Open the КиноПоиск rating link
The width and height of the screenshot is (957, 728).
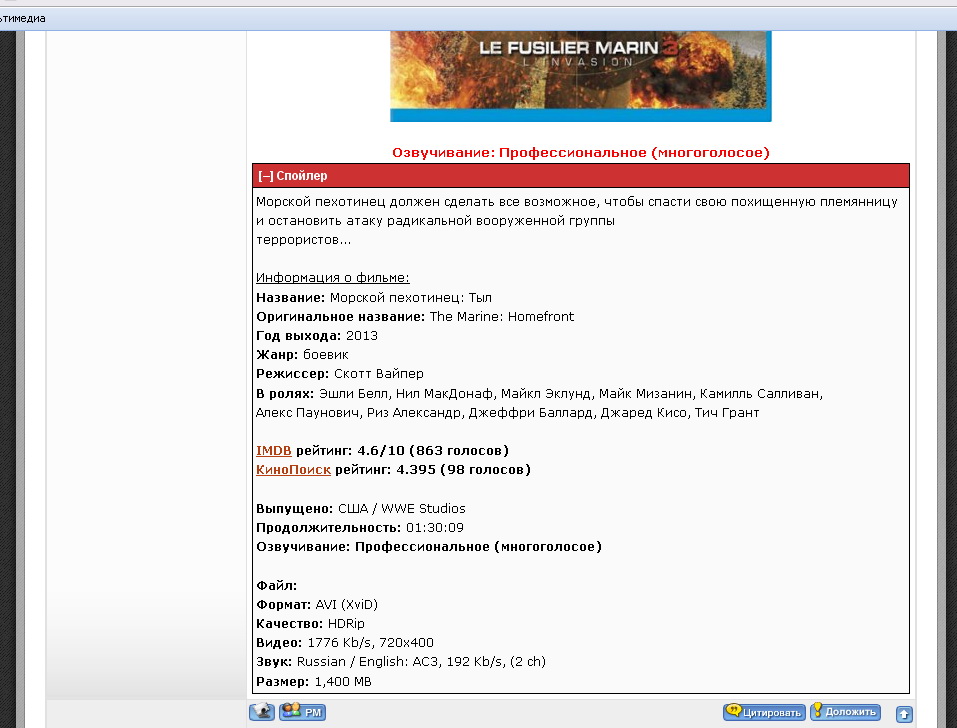[293, 469]
